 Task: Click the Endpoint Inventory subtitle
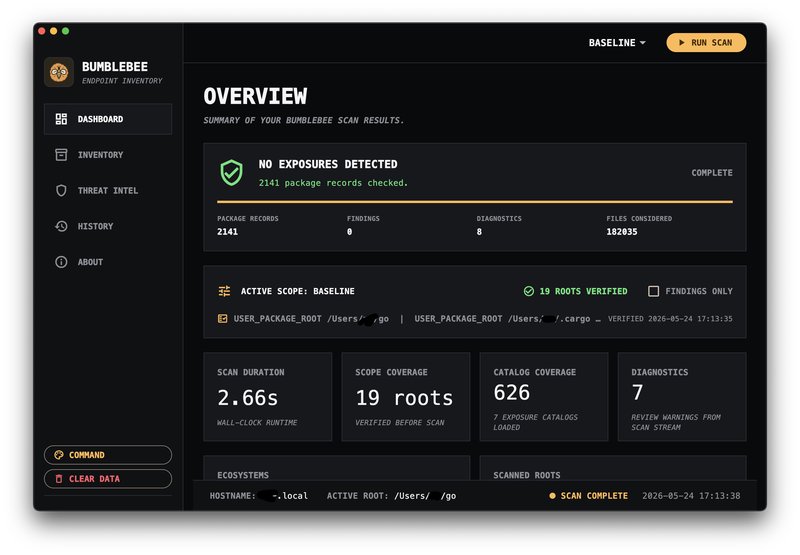click(122, 81)
